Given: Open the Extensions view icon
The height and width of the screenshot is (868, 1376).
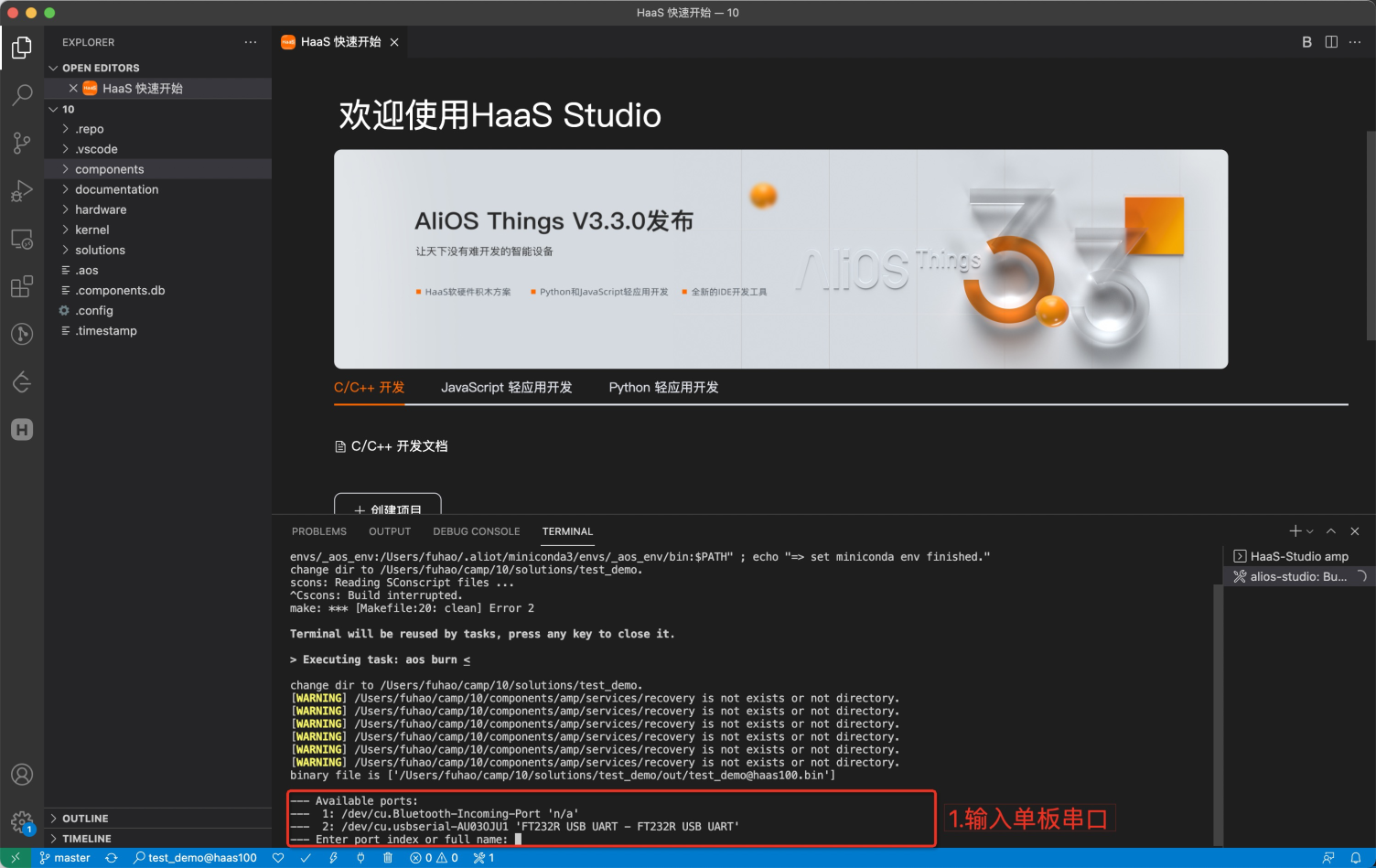Looking at the screenshot, I should [x=22, y=286].
